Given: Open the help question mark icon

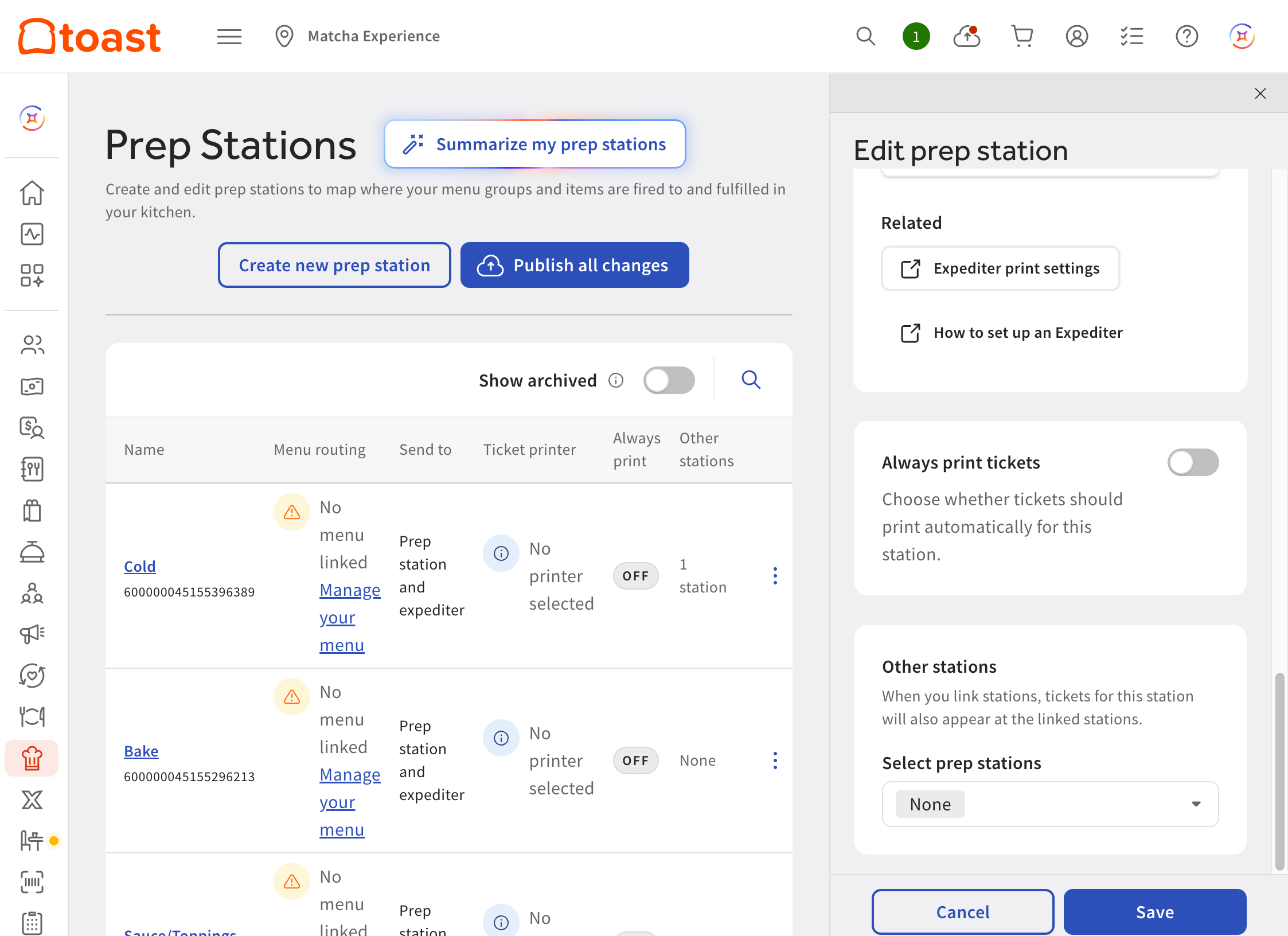Looking at the screenshot, I should pyautogui.click(x=1187, y=36).
